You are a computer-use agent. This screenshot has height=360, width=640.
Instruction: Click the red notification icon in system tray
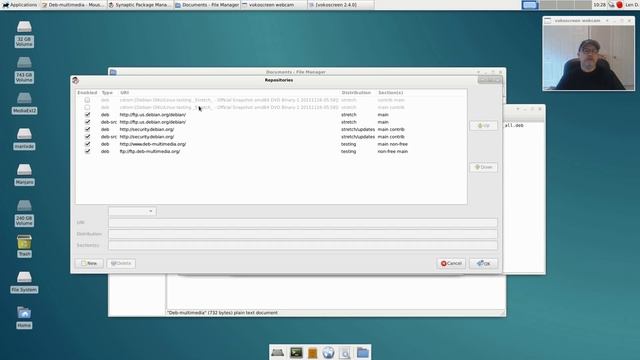[620, 5]
